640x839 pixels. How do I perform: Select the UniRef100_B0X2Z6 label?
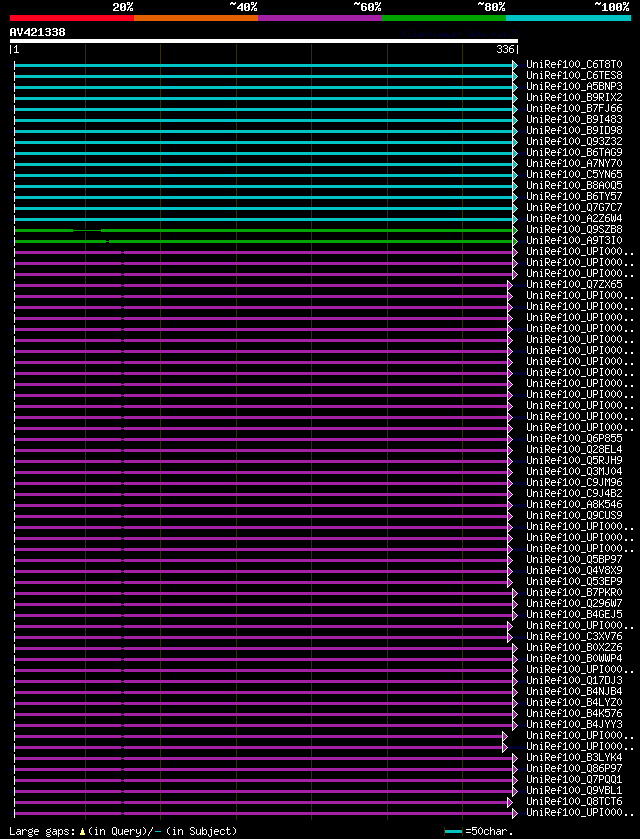574,647
